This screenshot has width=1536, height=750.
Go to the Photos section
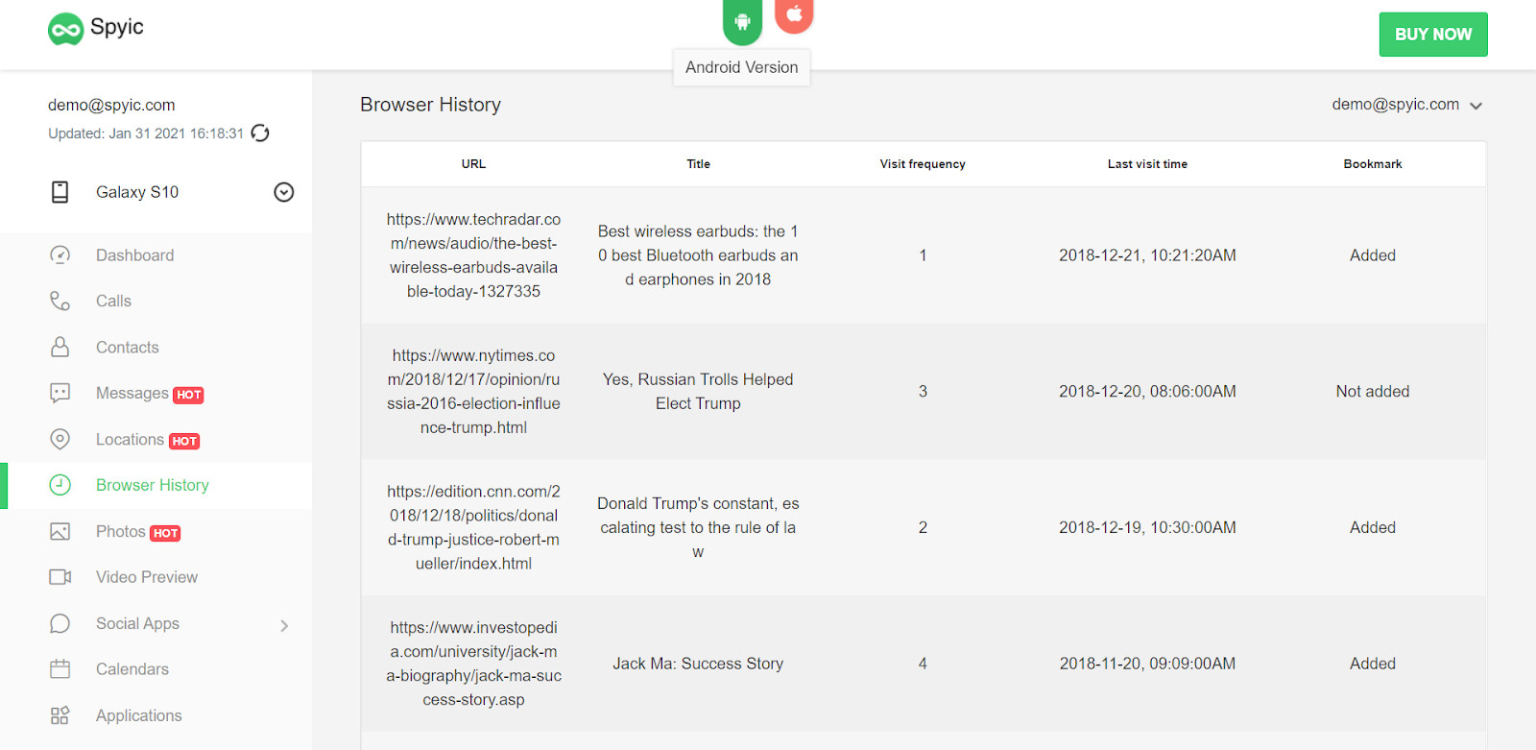pyautogui.click(x=121, y=531)
